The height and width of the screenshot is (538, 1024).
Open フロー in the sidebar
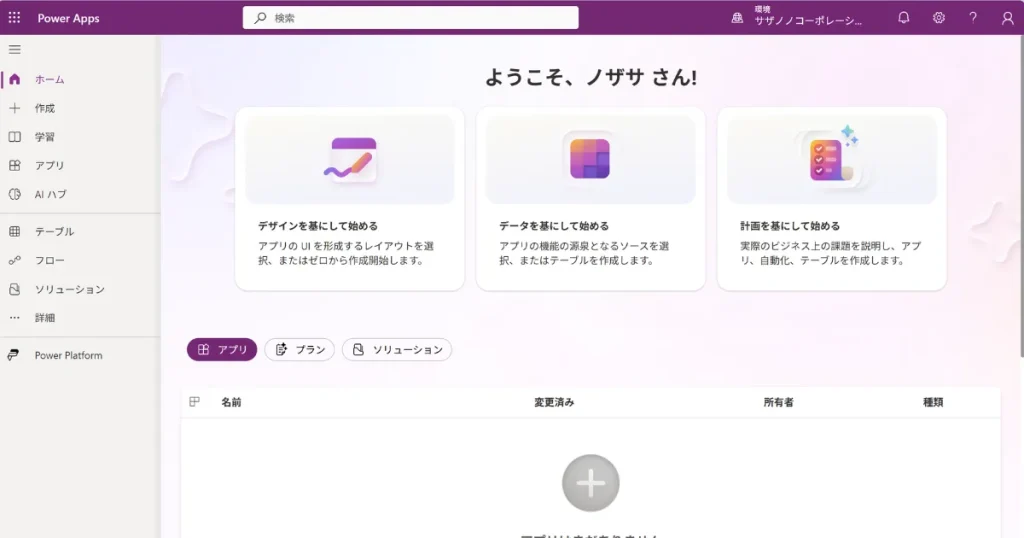tap(49, 260)
